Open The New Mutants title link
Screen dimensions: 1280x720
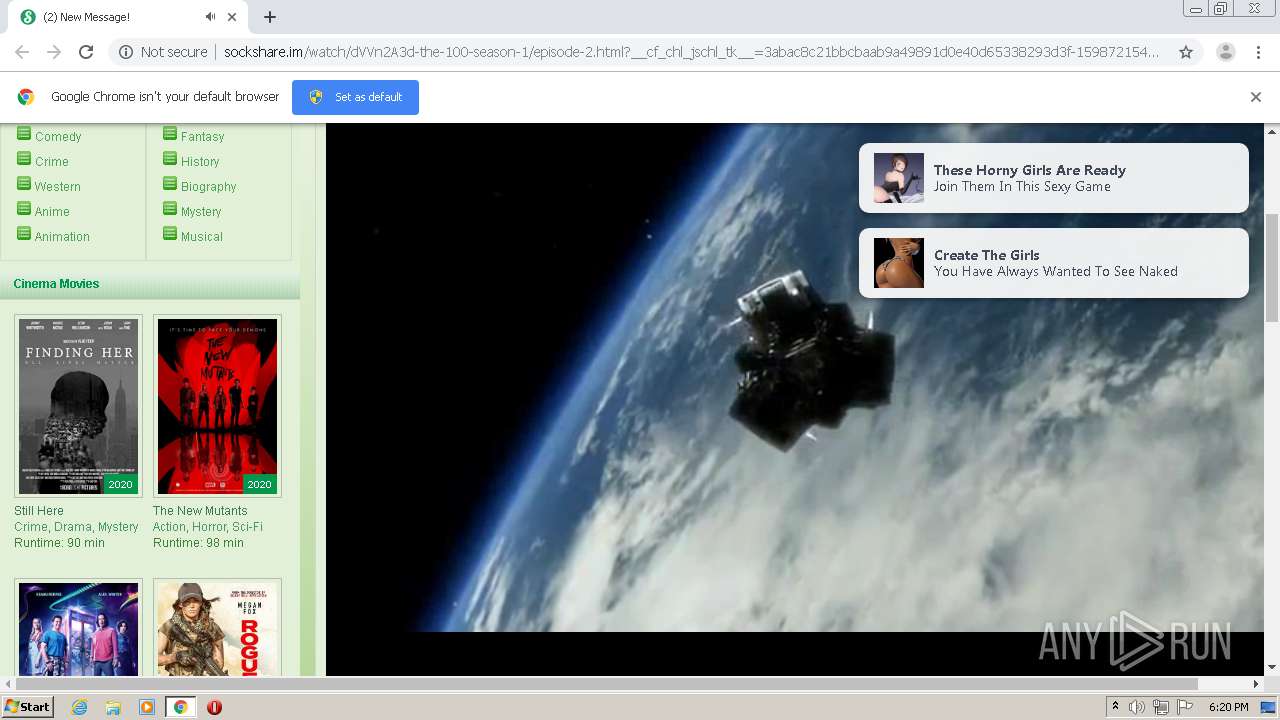pyautogui.click(x=200, y=511)
